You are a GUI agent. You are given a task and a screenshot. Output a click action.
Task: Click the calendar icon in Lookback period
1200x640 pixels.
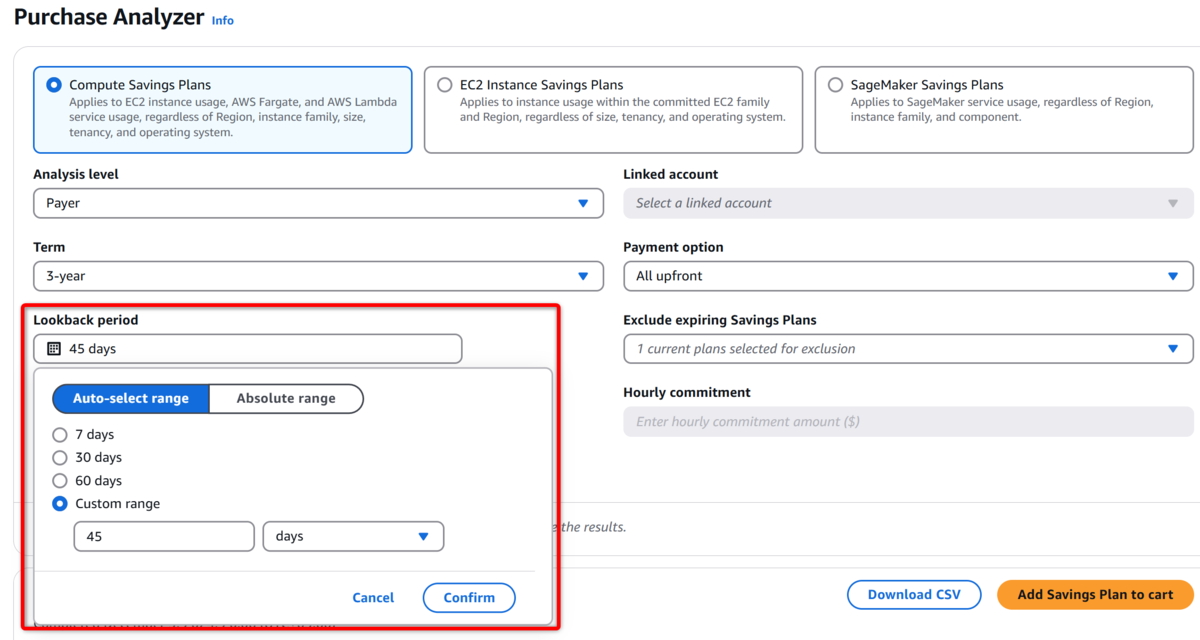(54, 349)
